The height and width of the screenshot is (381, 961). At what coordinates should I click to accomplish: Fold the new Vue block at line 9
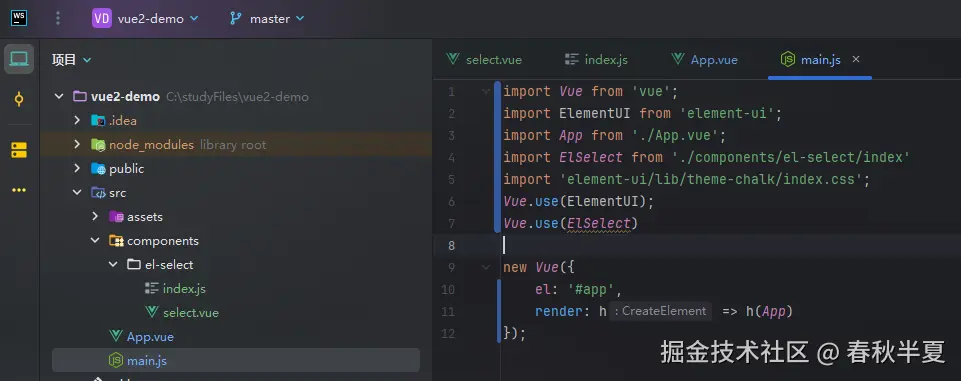(486, 268)
